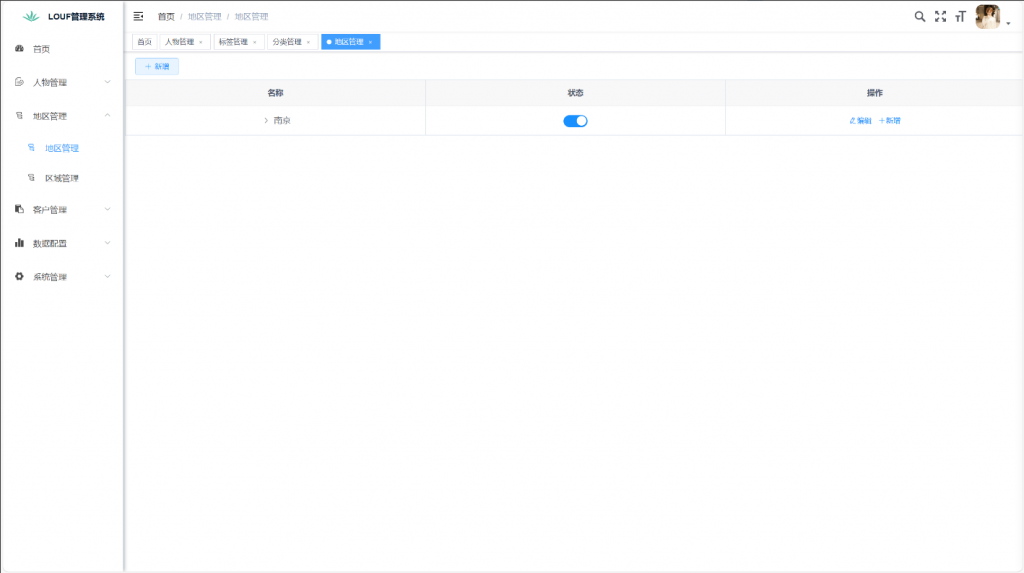Expand the 系统管理 sidebar menu

tap(62, 276)
